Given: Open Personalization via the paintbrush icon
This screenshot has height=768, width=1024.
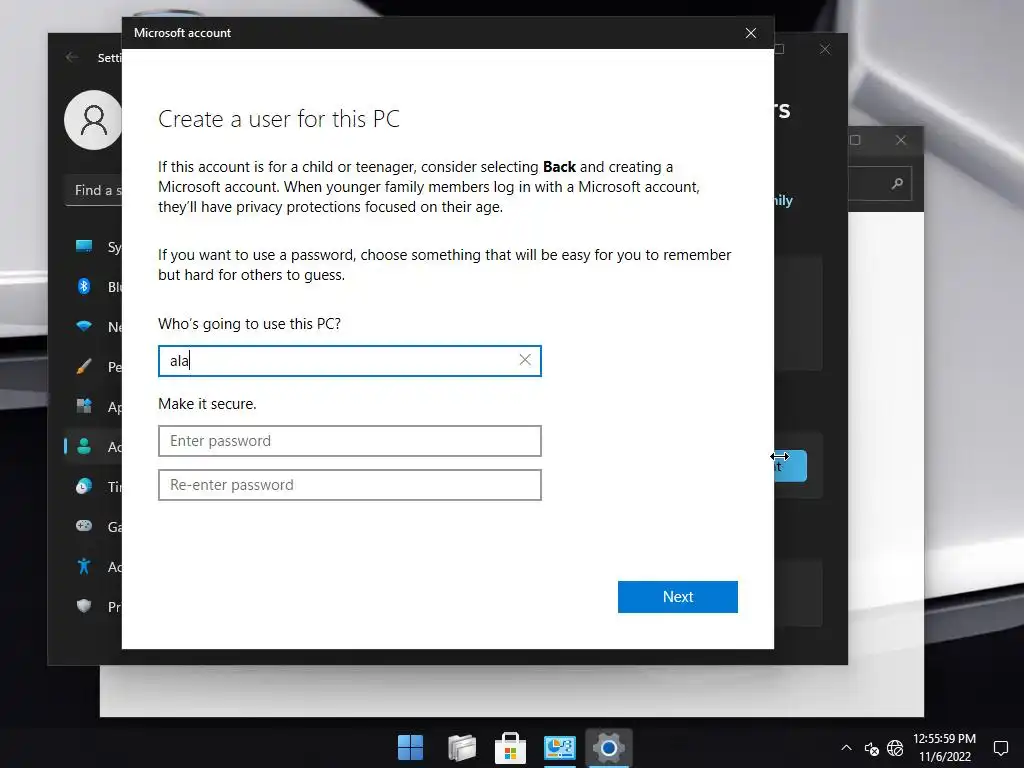Looking at the screenshot, I should click(84, 366).
